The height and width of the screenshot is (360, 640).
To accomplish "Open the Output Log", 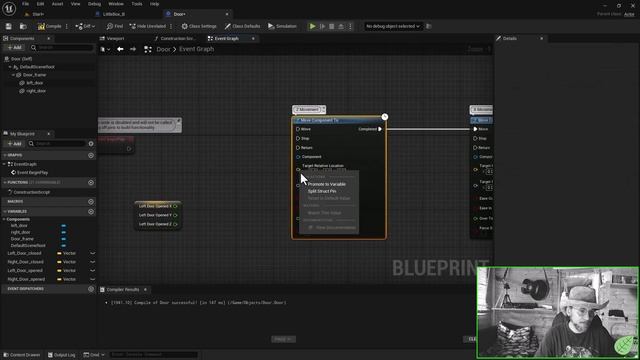I will (x=62, y=355).
